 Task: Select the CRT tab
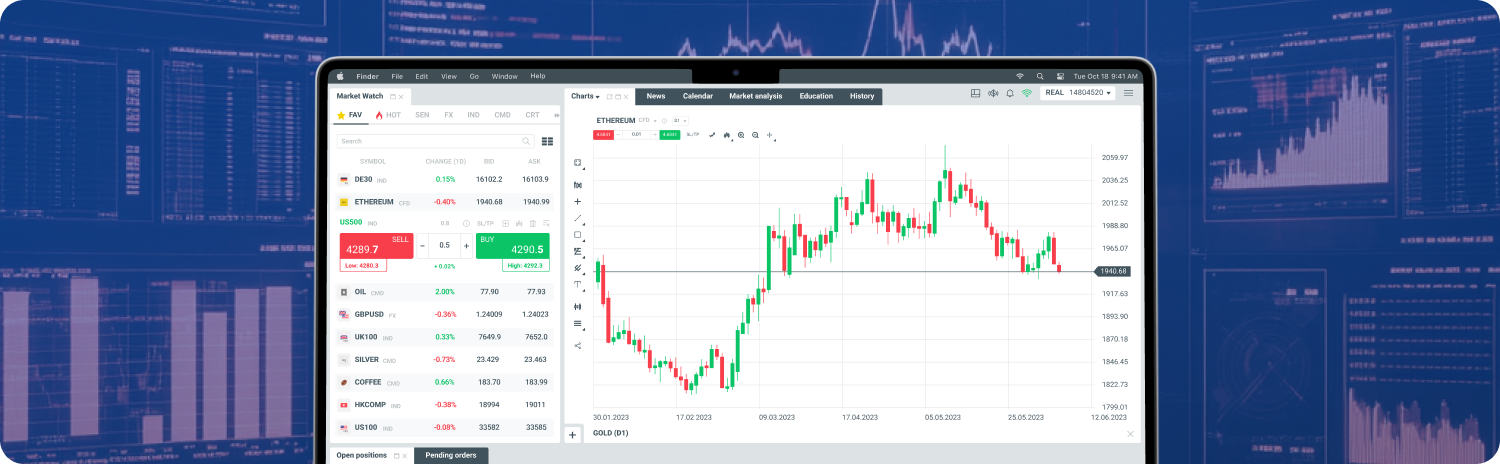point(532,115)
